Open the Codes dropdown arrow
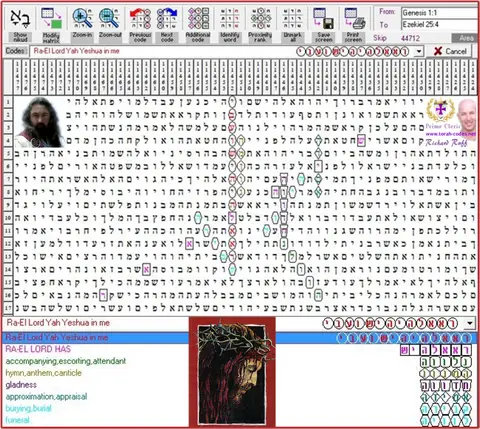This screenshot has width=480, height=429. pos(419,51)
